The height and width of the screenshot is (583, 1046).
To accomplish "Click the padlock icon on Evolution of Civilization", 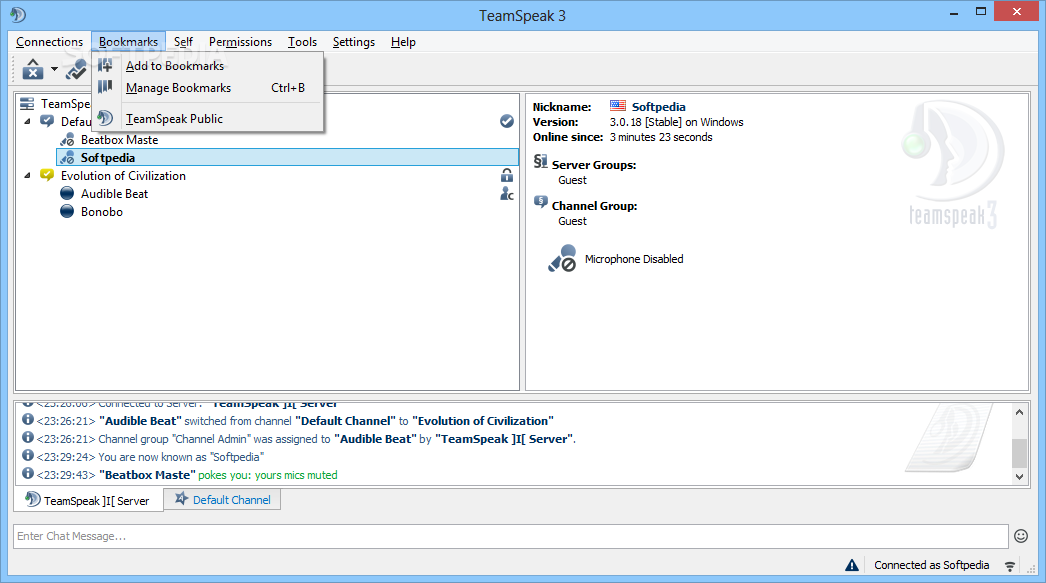I will 507,175.
